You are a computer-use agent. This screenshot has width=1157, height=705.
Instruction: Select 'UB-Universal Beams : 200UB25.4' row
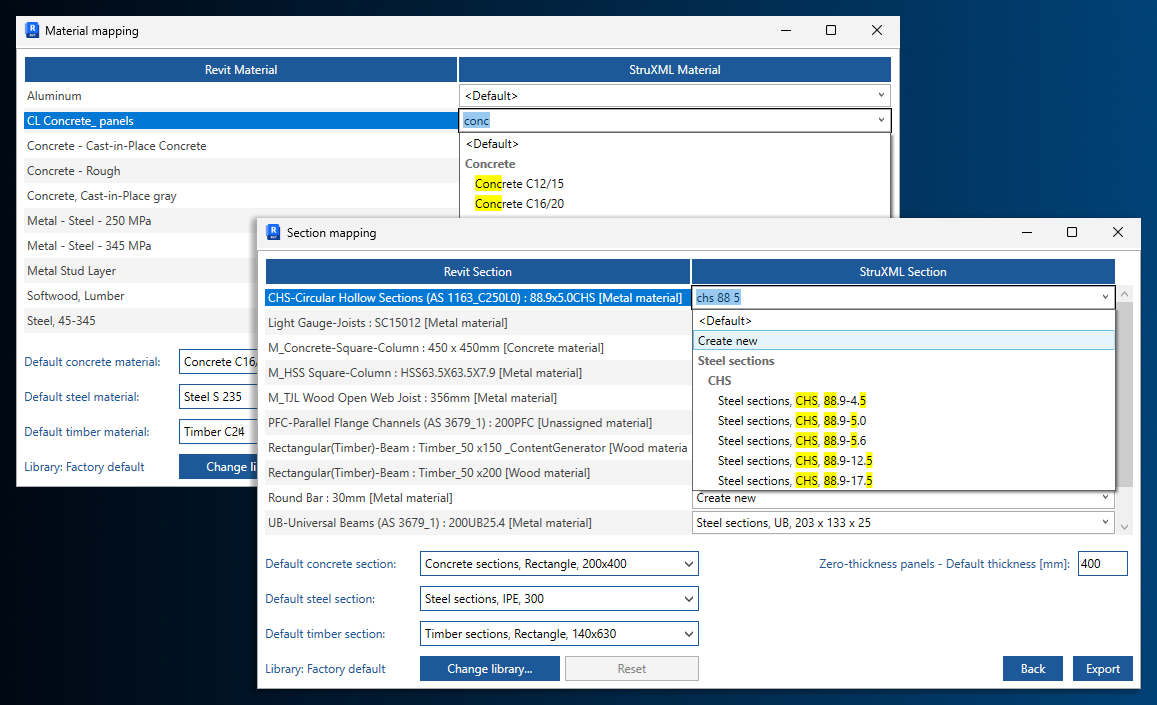(x=477, y=523)
